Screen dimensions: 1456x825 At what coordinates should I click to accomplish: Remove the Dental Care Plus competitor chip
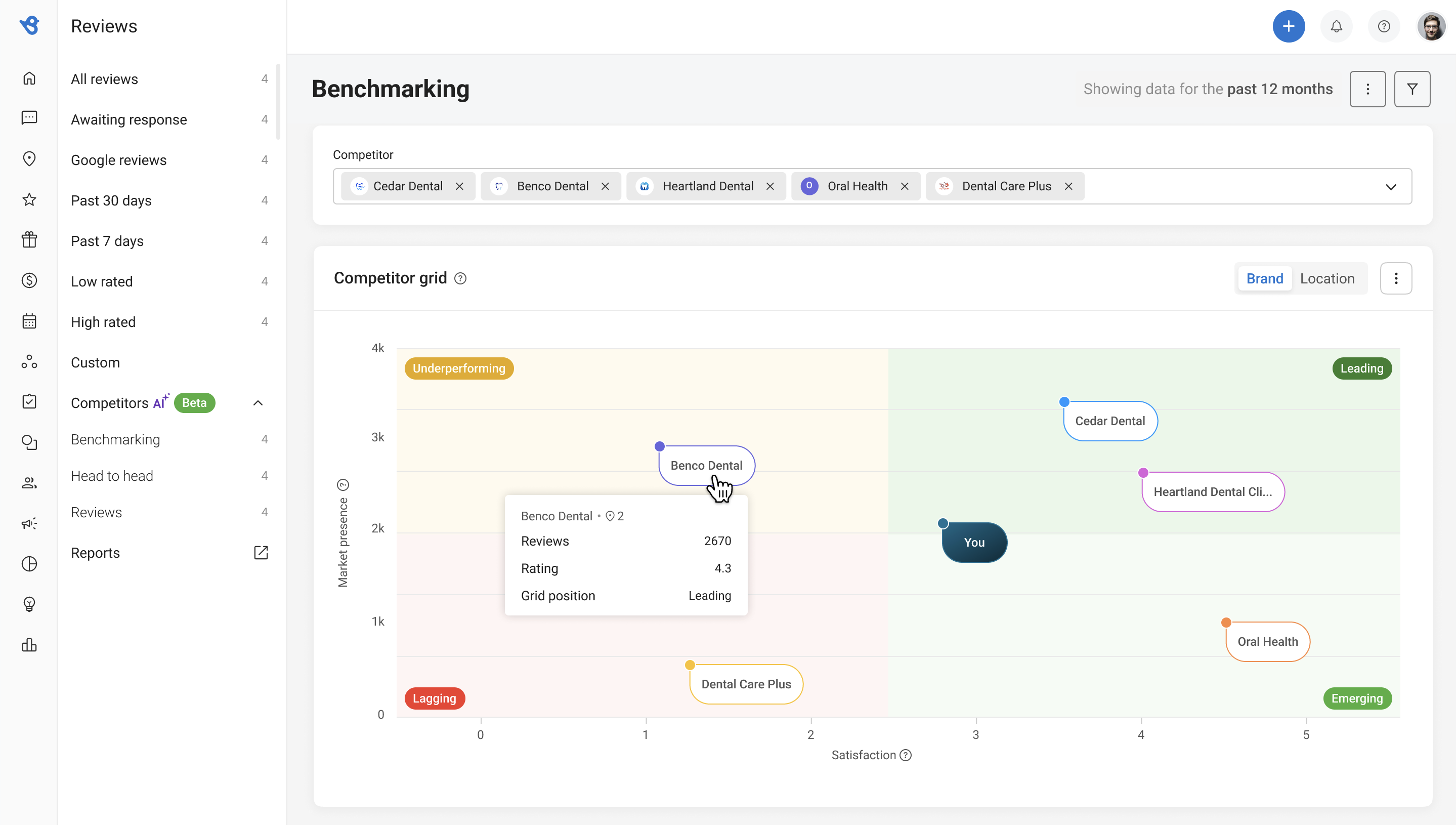coord(1068,186)
